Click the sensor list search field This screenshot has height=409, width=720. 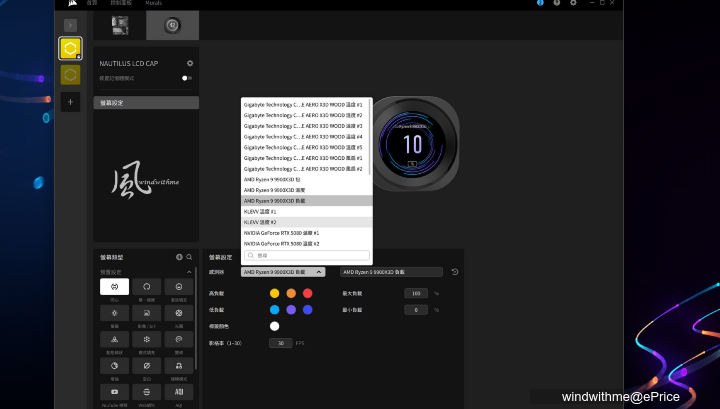(307, 255)
